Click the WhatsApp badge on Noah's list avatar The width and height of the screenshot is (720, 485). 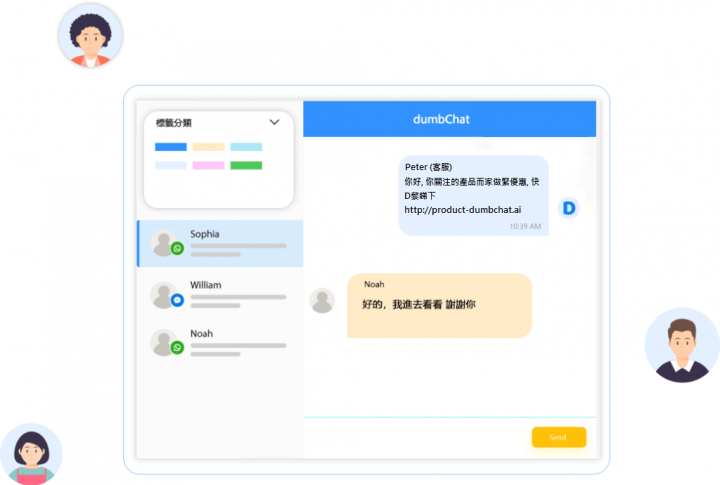pos(177,348)
